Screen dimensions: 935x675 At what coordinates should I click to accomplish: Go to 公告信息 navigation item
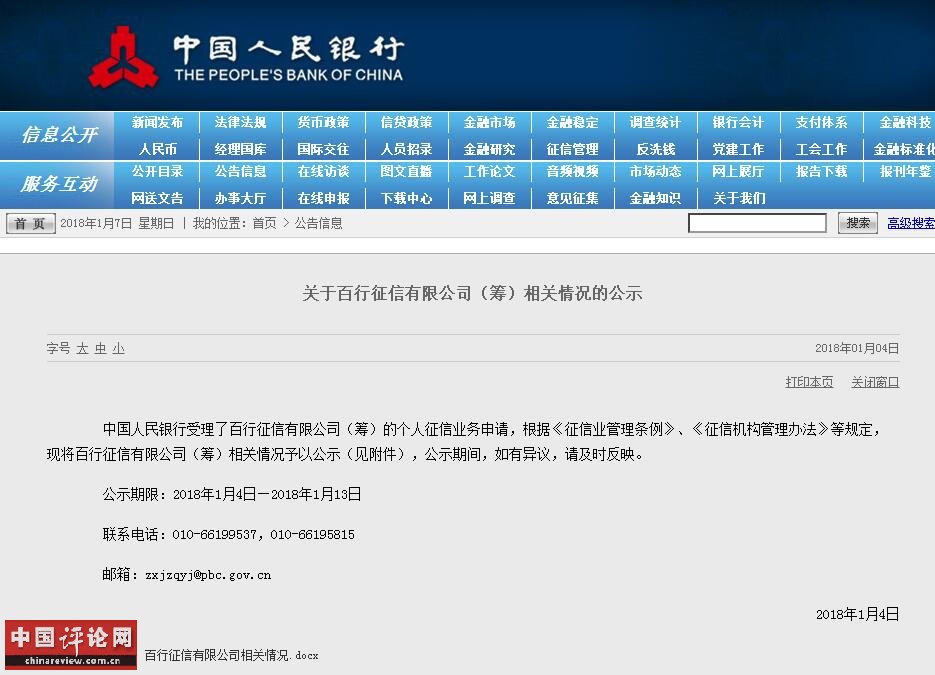click(x=240, y=171)
